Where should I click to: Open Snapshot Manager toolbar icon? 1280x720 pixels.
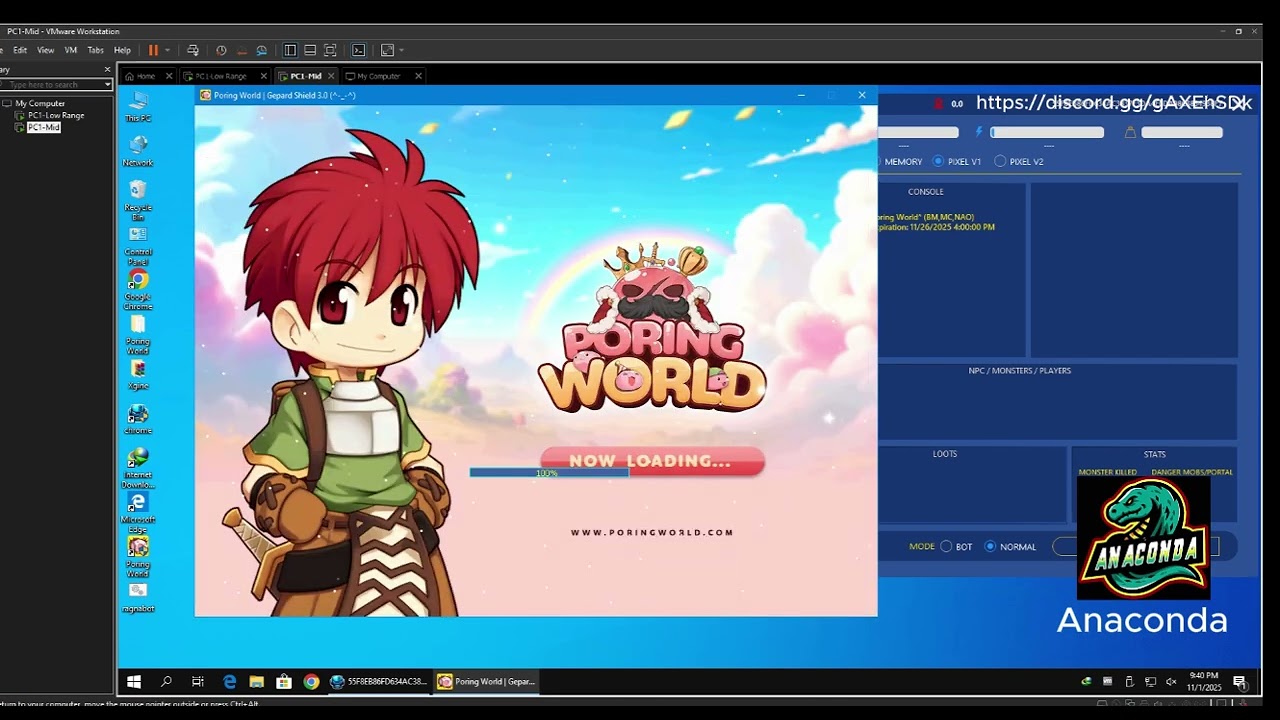[262, 50]
